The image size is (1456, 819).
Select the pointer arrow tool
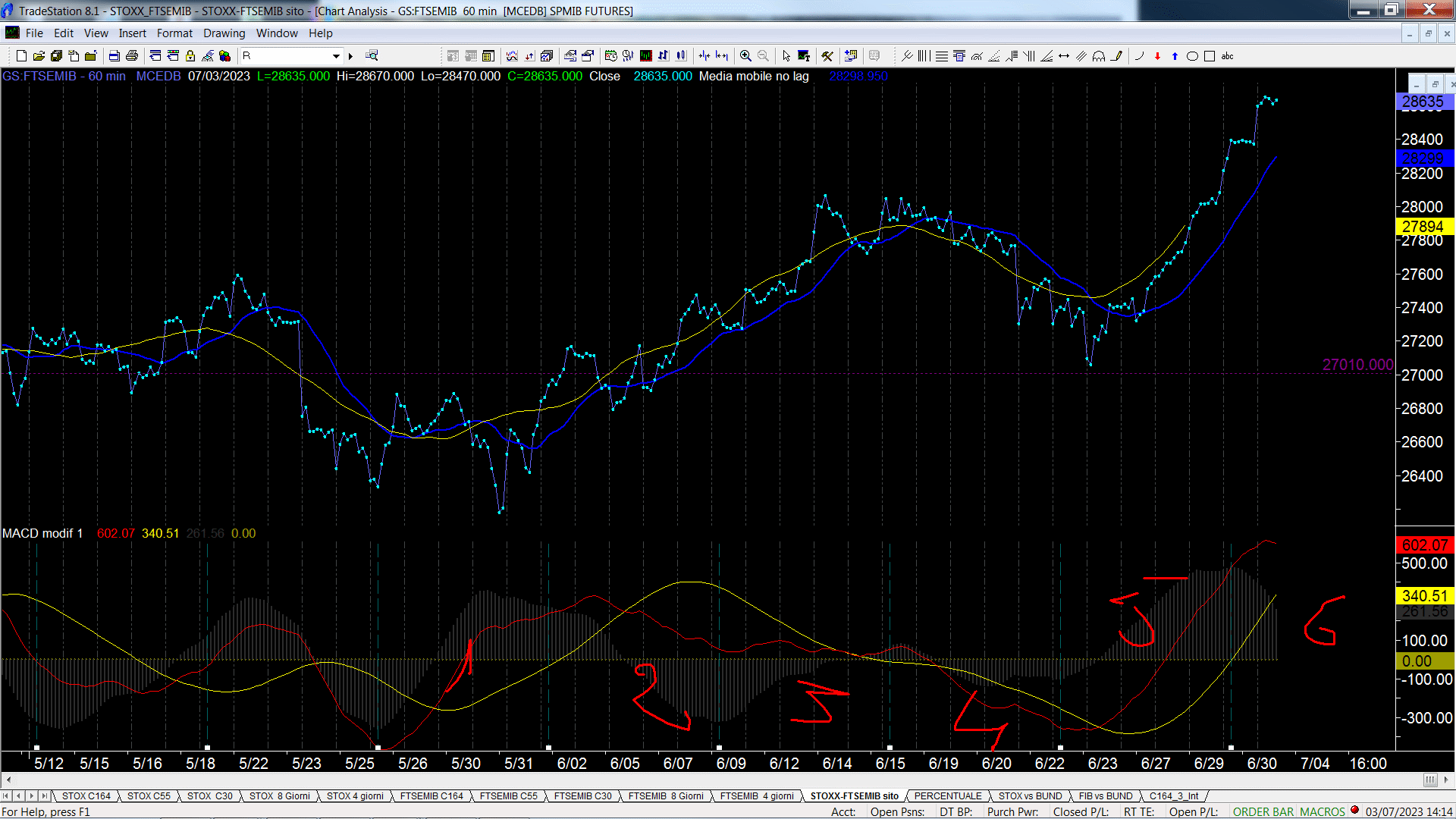(786, 56)
